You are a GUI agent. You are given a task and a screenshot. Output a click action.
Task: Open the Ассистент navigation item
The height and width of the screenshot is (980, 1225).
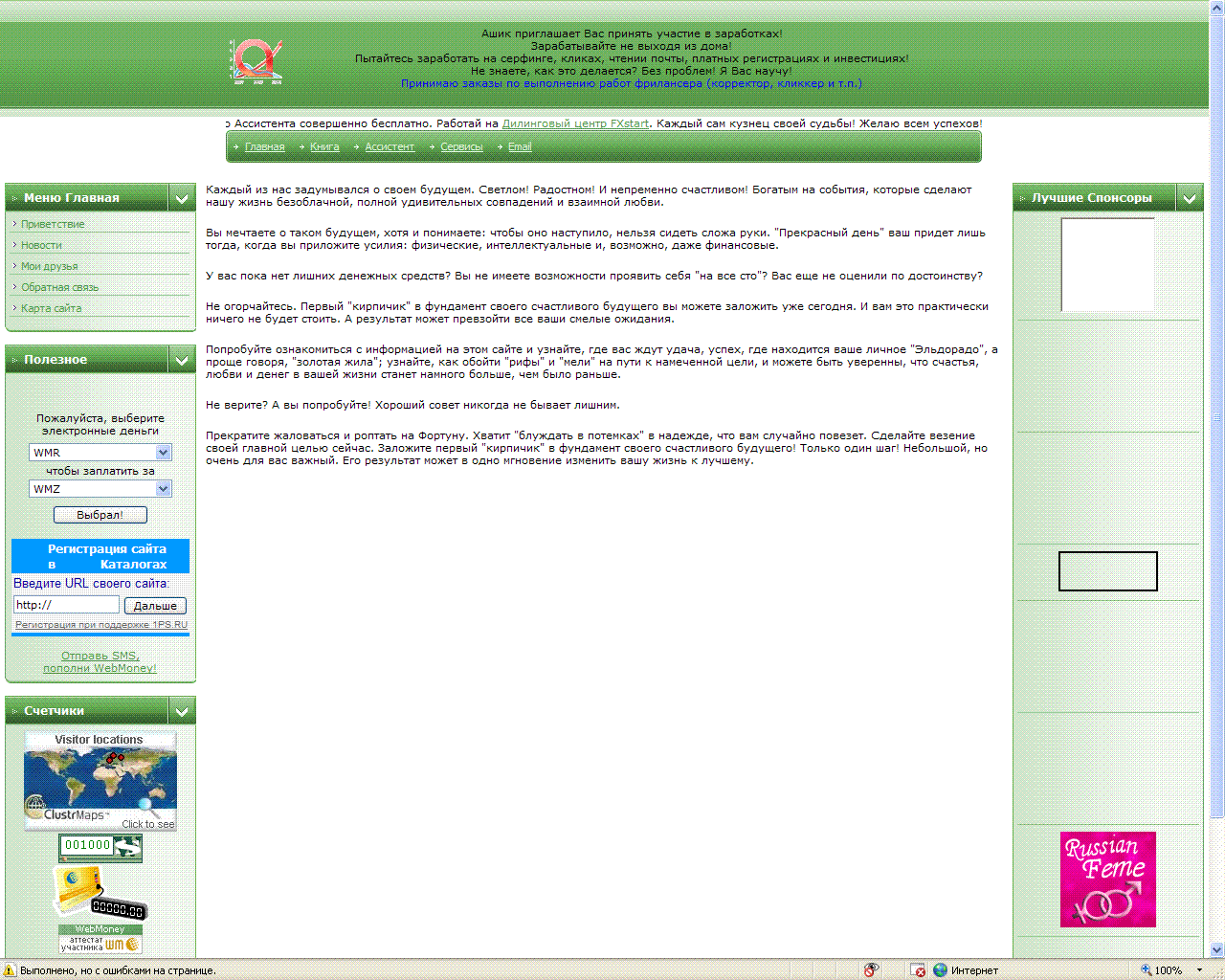pos(390,147)
